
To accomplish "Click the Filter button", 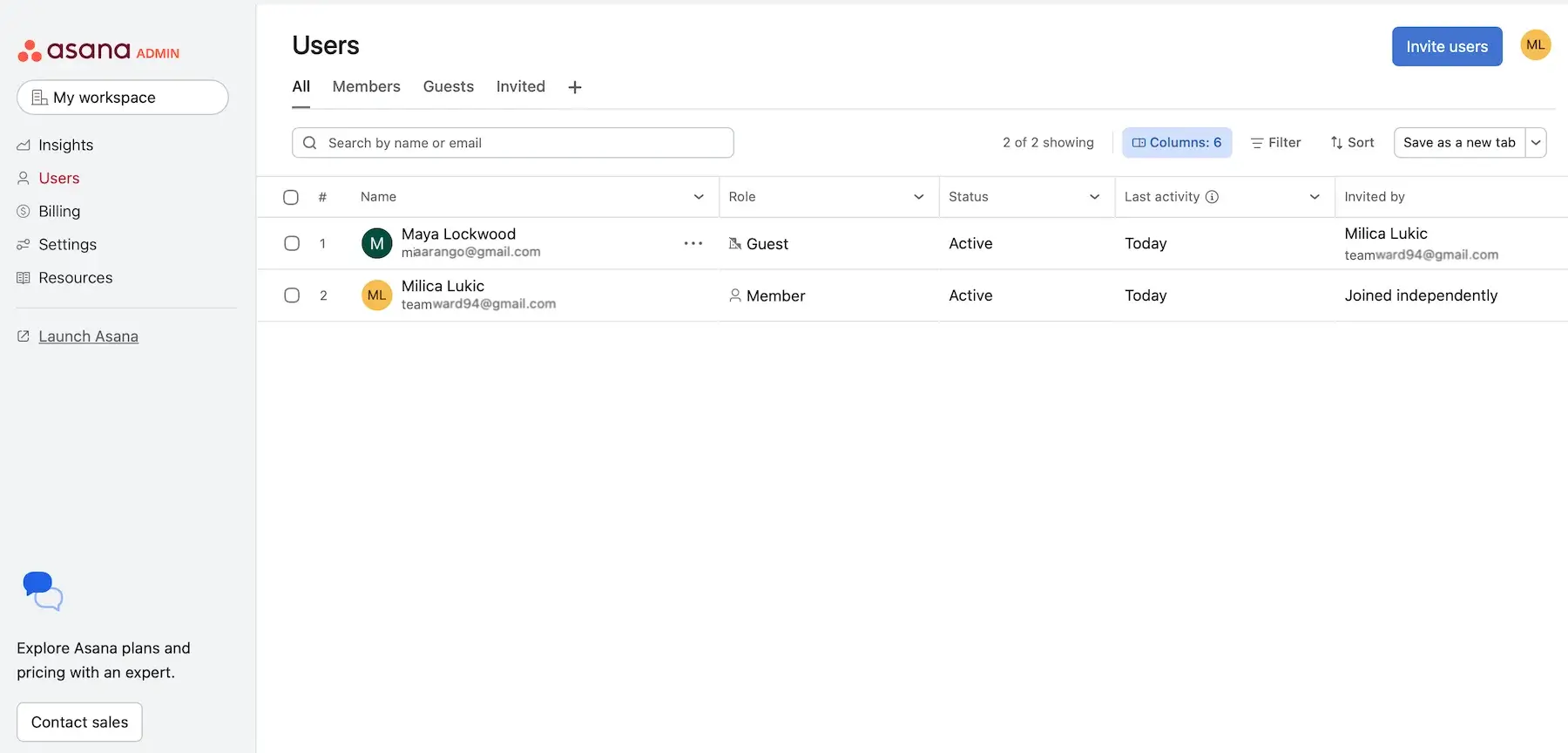I will point(1276,143).
